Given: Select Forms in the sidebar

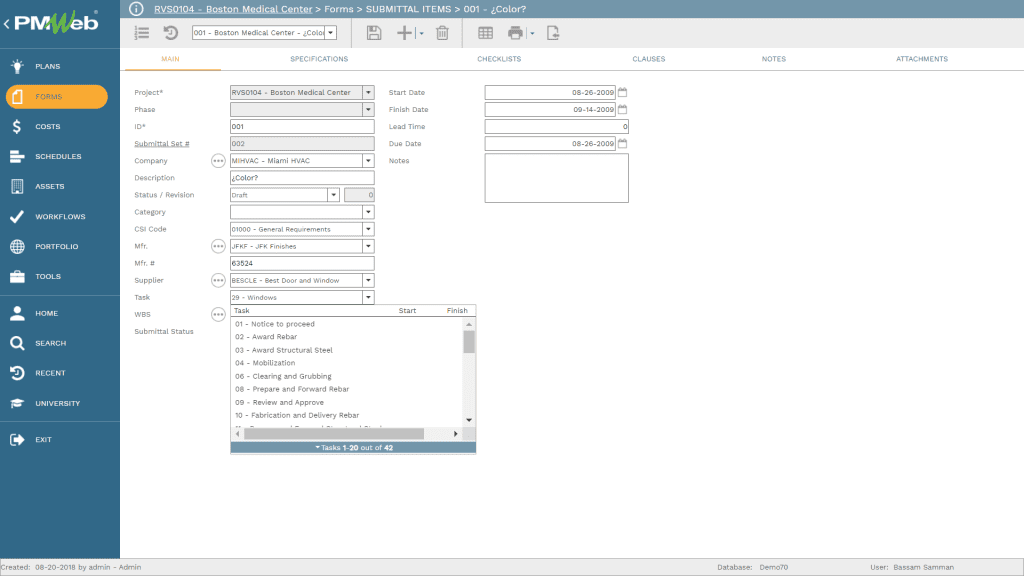Looking at the screenshot, I should pyautogui.click(x=57, y=97).
